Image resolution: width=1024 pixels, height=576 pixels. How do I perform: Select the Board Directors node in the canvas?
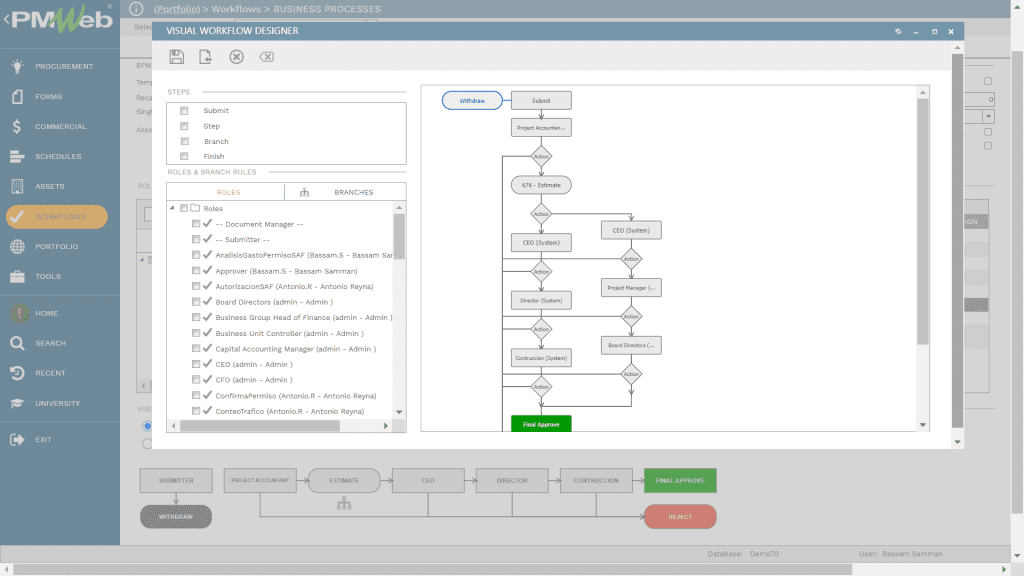pyautogui.click(x=631, y=345)
